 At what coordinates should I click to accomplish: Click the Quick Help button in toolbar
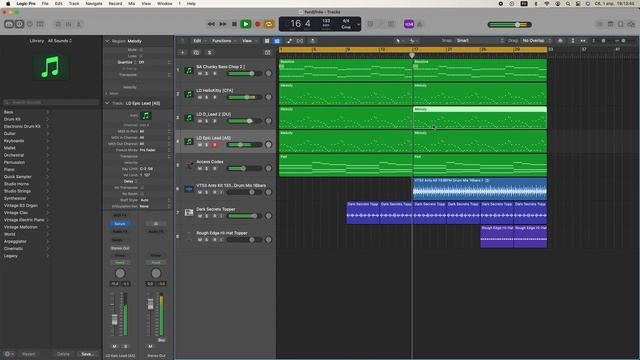coord(30,24)
